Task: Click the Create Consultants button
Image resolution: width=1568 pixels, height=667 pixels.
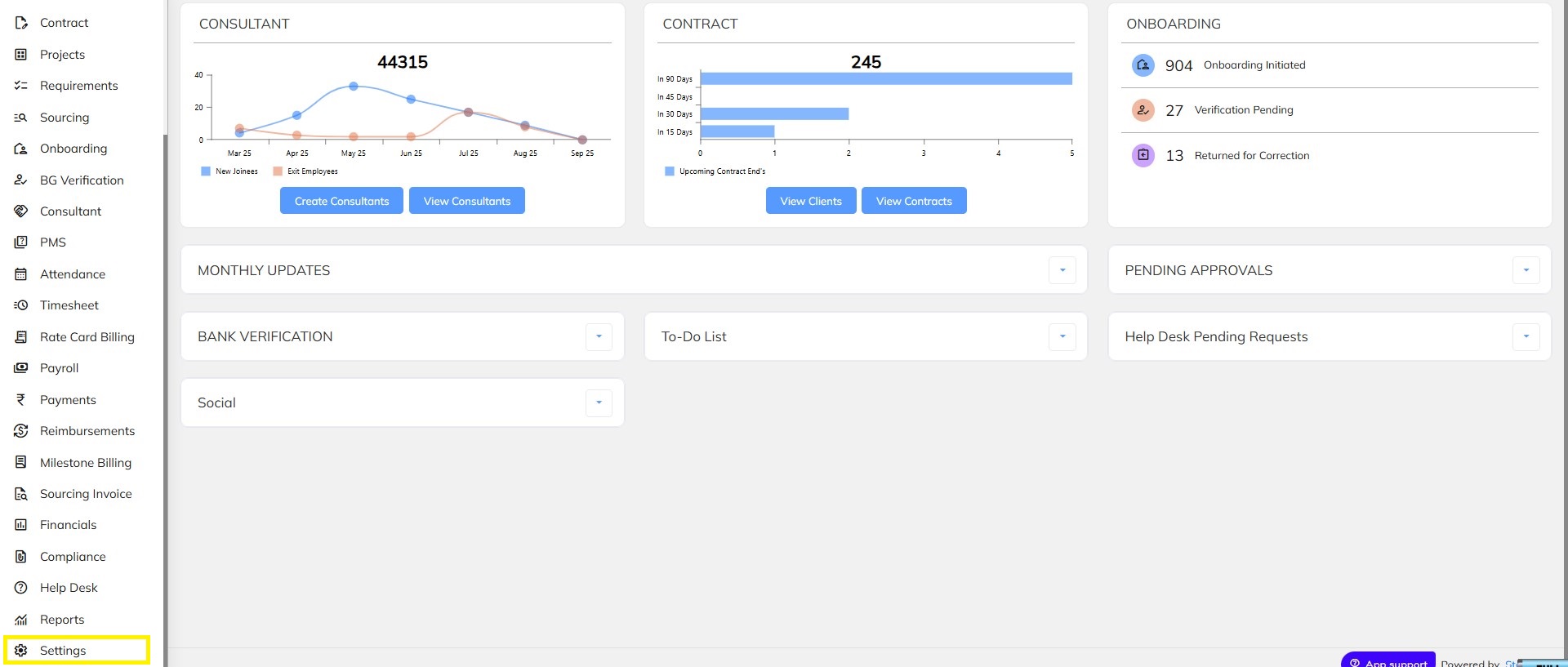Action: 341,201
